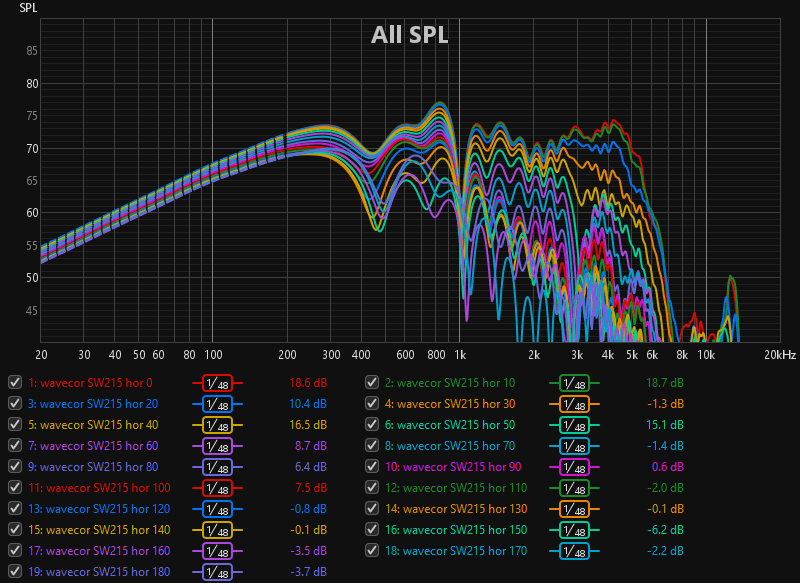800x583 pixels.
Task: Select the -6.2 dB reading for hor 150
Action: [x=665, y=529]
